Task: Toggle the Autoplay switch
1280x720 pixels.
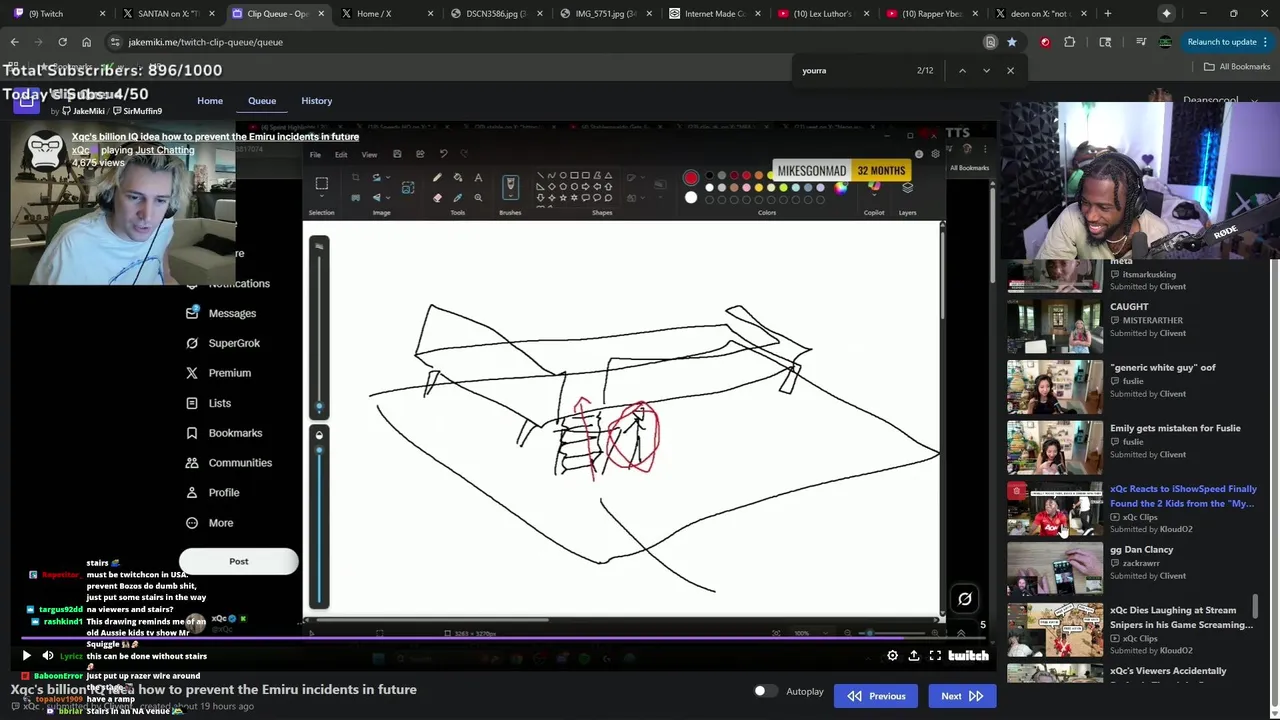Action: pyautogui.click(x=765, y=691)
